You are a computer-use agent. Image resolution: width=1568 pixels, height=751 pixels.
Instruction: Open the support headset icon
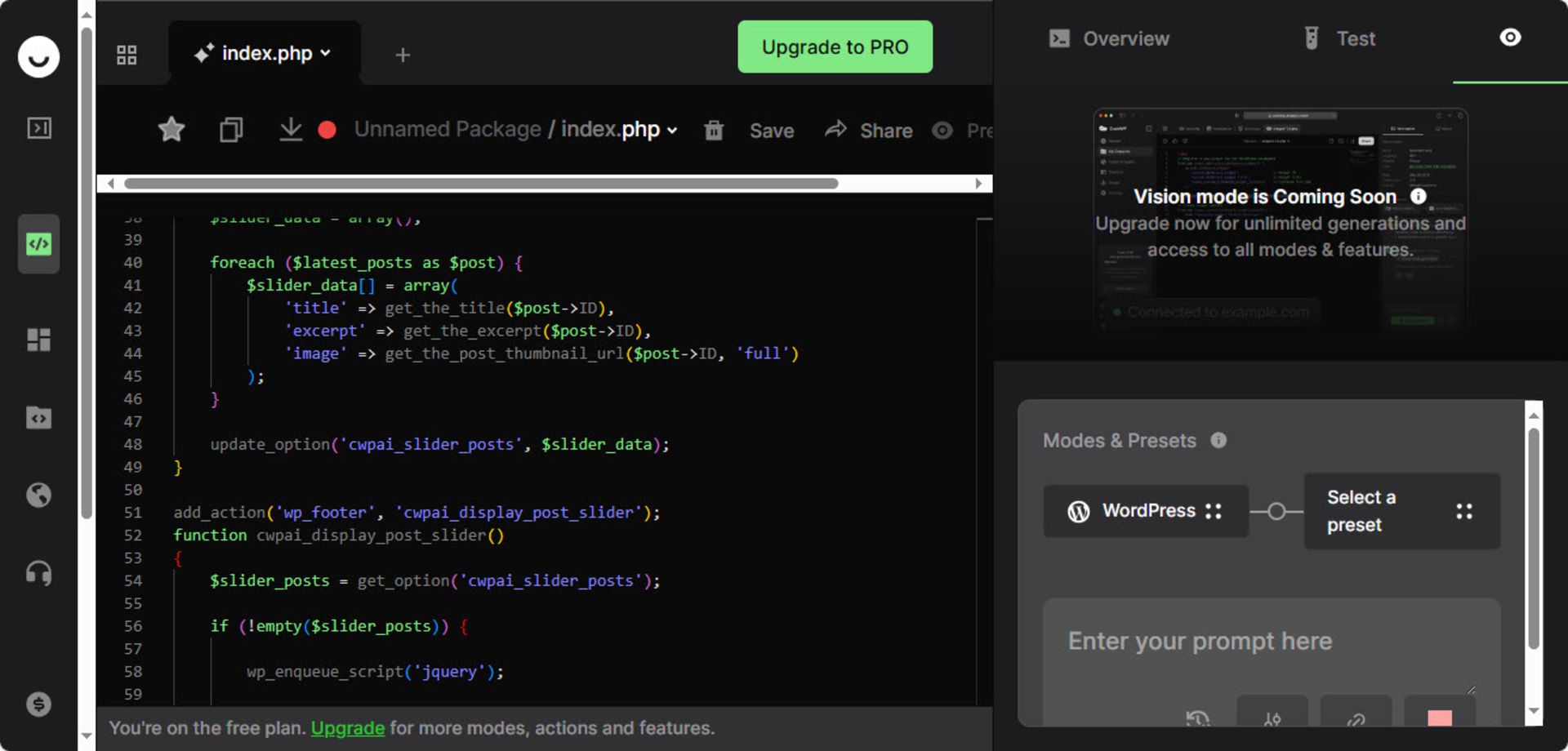coord(38,573)
